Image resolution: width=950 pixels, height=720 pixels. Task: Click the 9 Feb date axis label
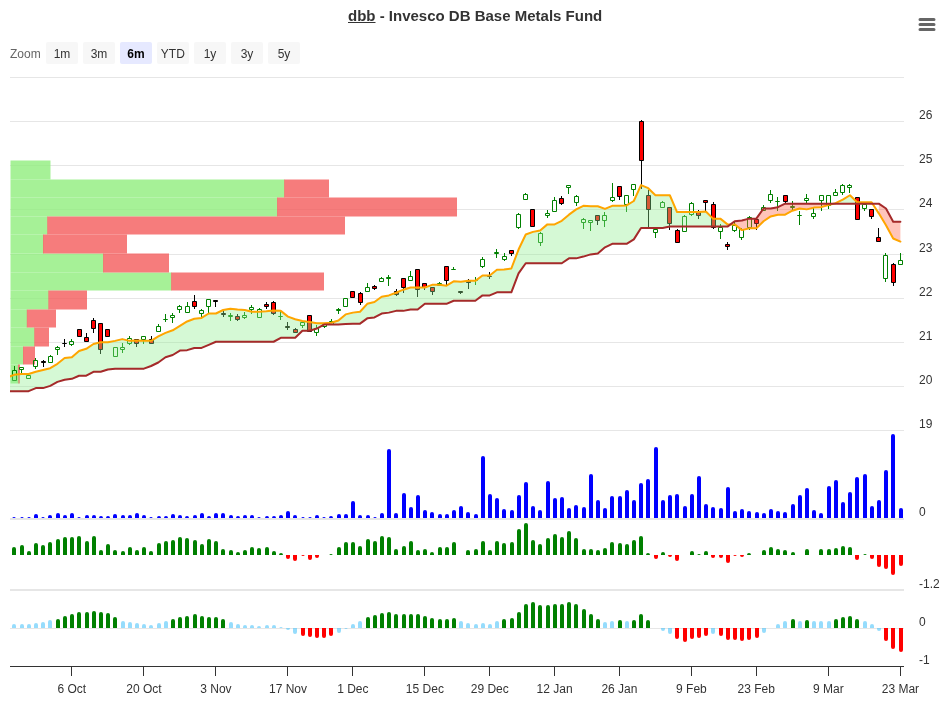point(691,688)
